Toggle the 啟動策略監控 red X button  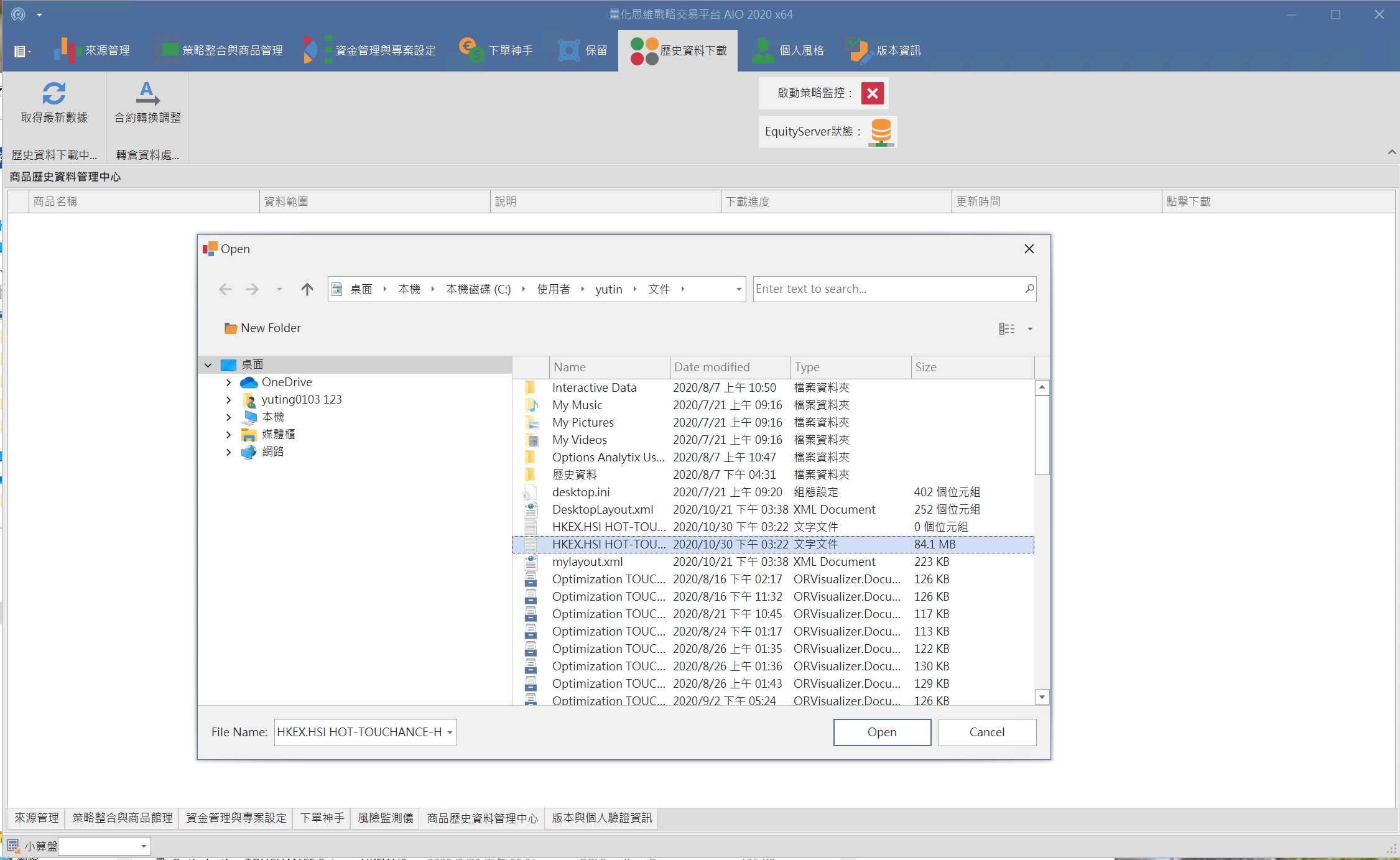[x=872, y=93]
